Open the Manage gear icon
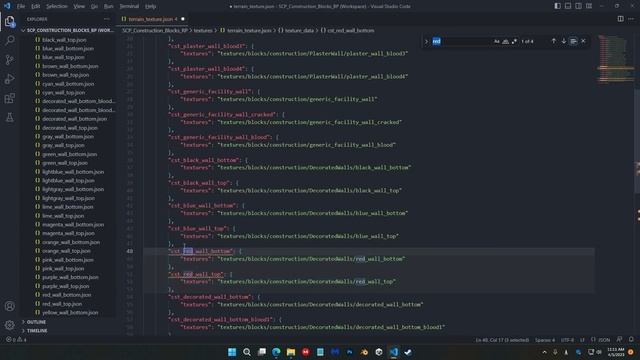640x360 pixels. 10,325
